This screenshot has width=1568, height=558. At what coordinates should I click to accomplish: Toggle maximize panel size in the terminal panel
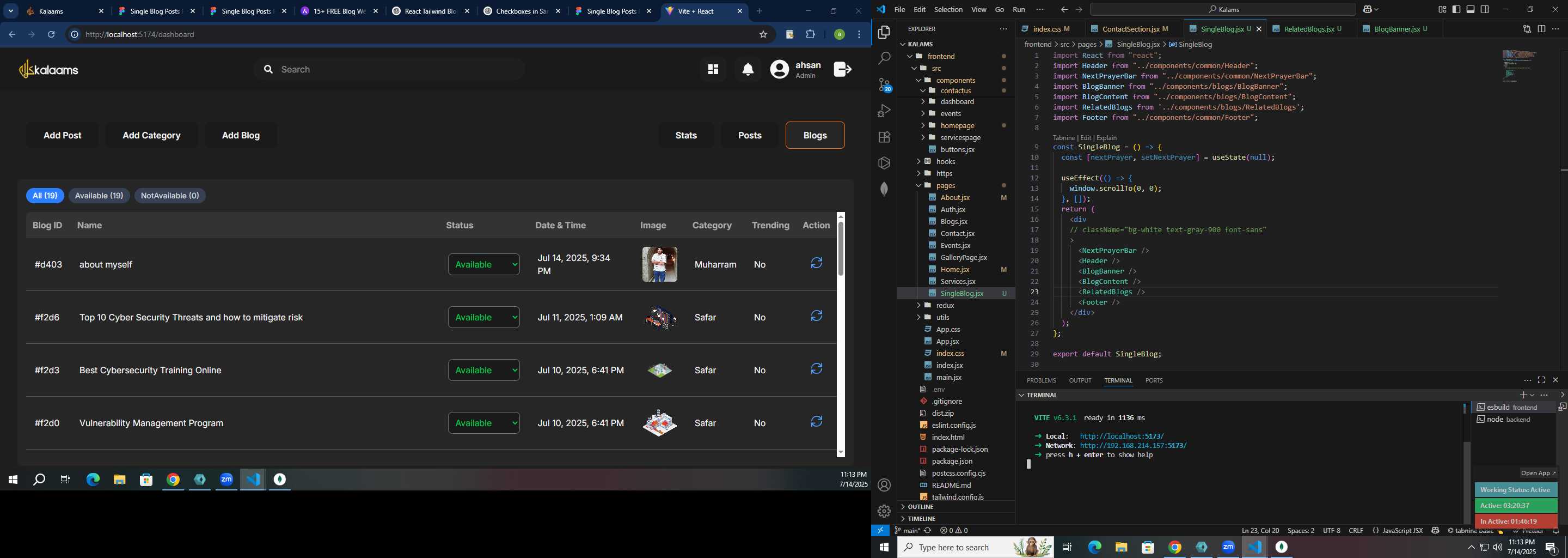click(1541, 380)
